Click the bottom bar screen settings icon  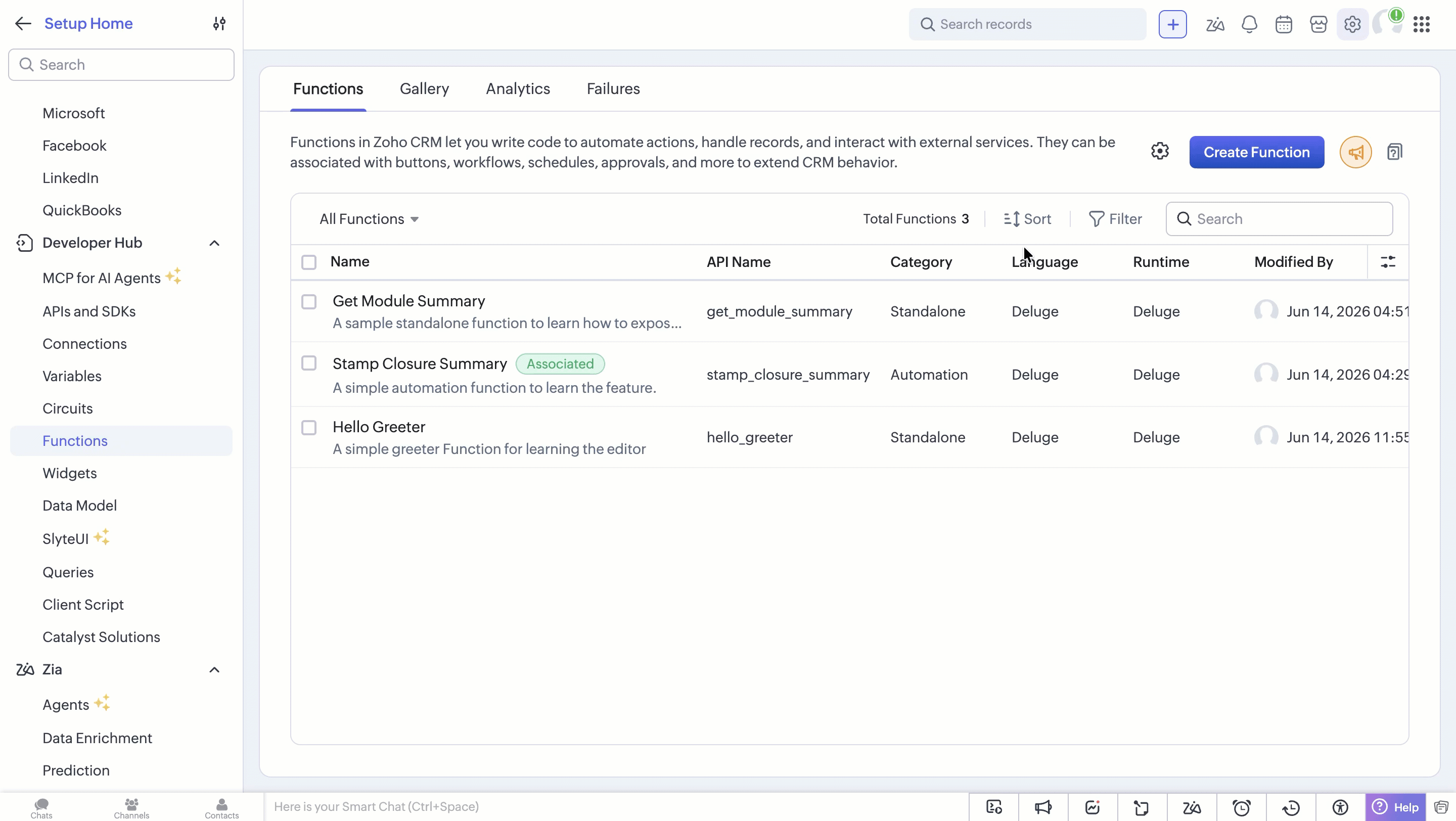click(993, 807)
